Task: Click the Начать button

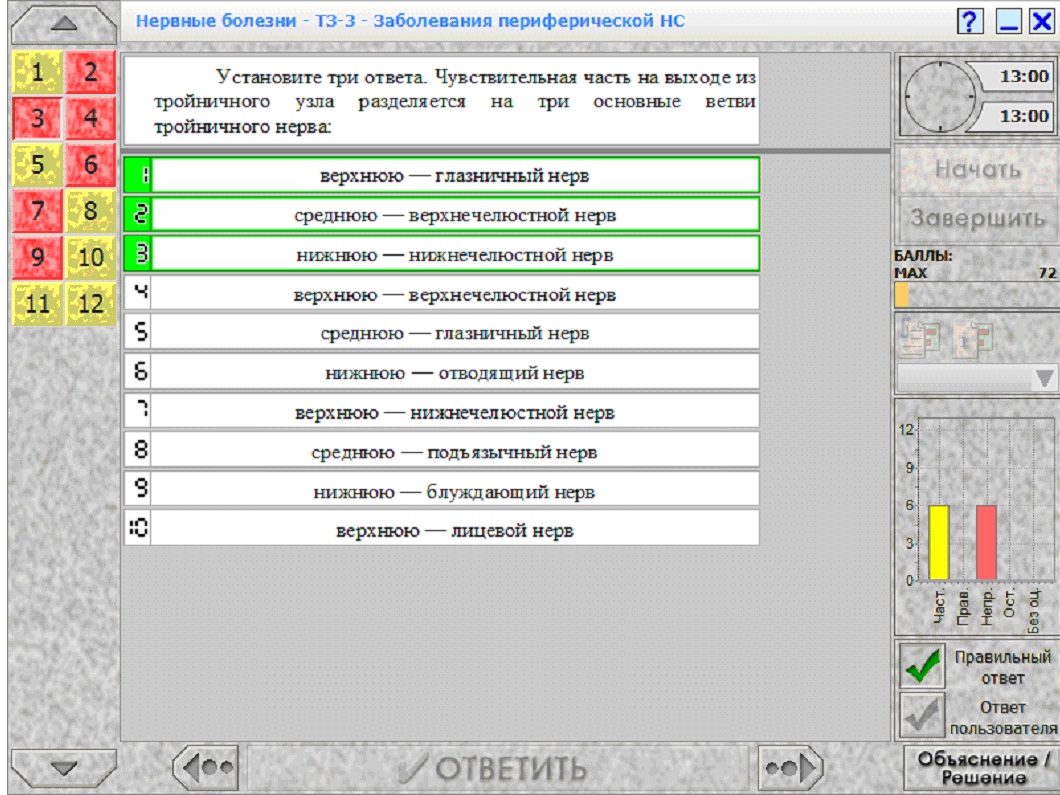Action: point(978,169)
